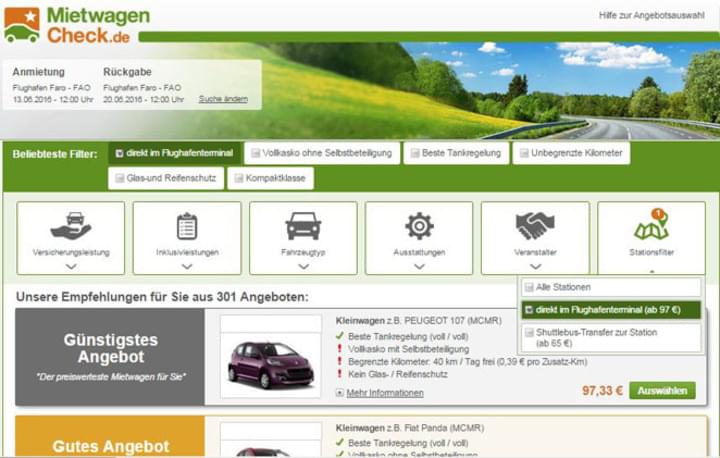
Task: Click 'Anmietung' pickup details heading
Action: pos(39,72)
